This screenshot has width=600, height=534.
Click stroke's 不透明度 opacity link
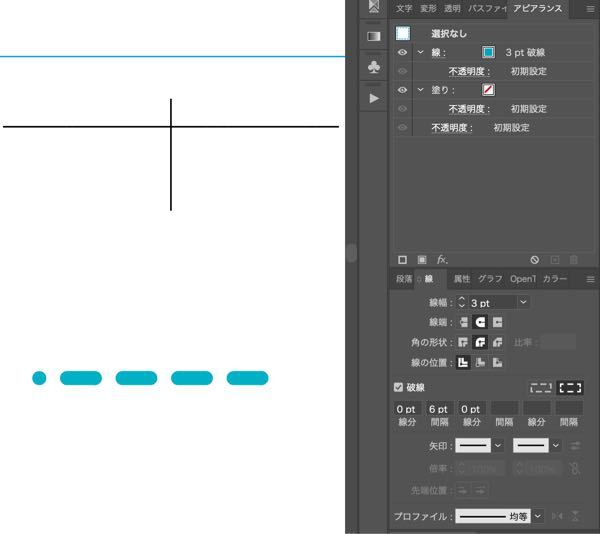pyautogui.click(x=469, y=72)
